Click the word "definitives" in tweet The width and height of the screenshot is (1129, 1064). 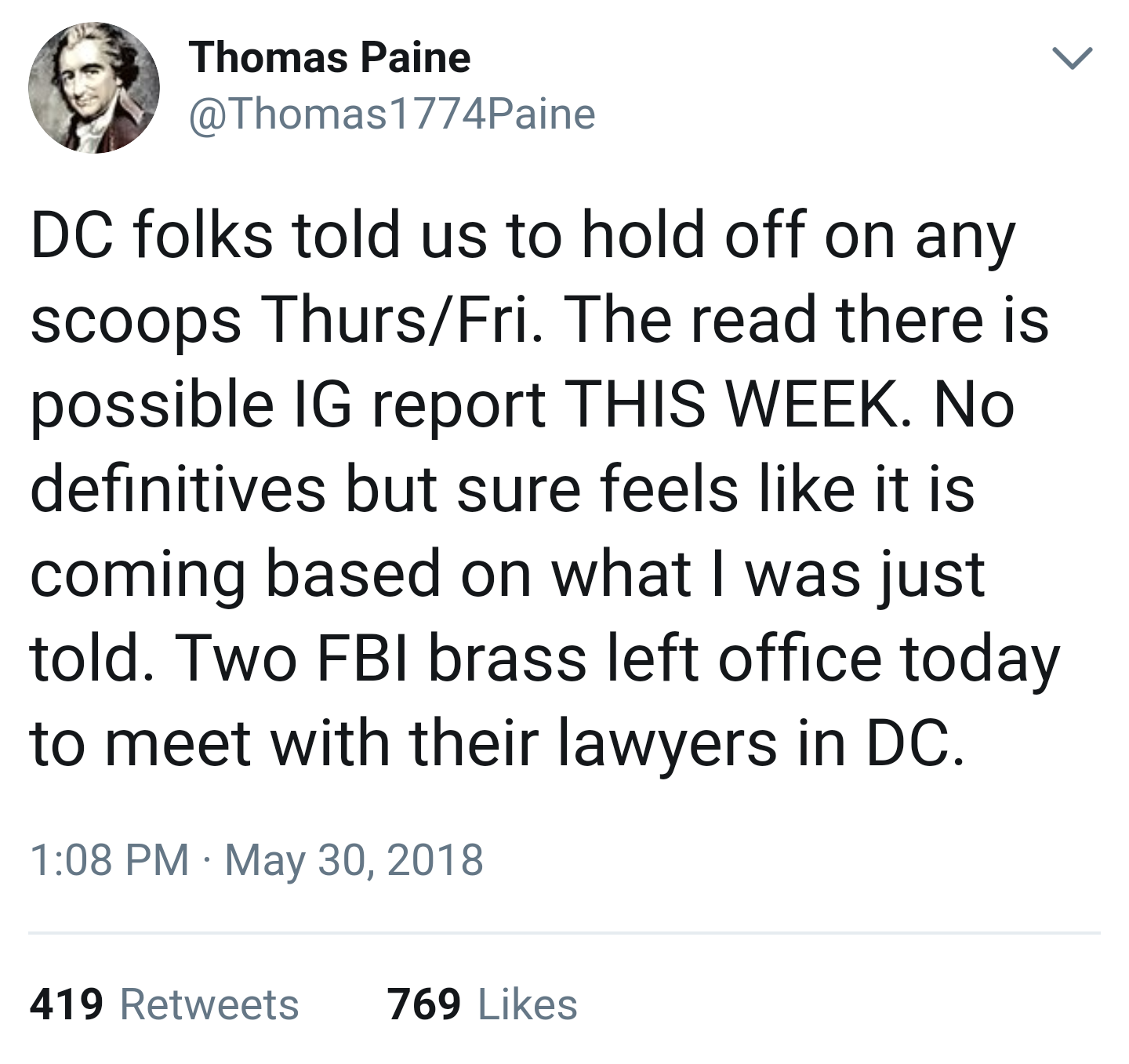[x=178, y=489]
